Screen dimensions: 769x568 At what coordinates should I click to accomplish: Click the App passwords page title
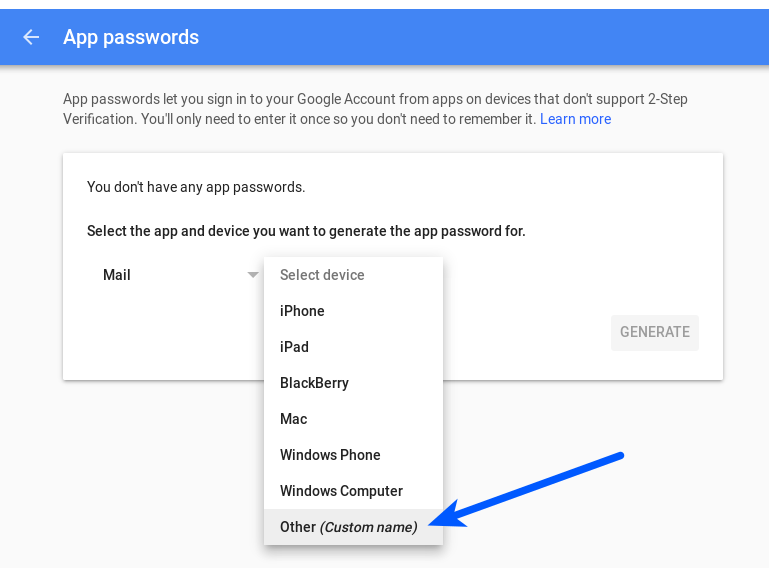[x=131, y=37]
